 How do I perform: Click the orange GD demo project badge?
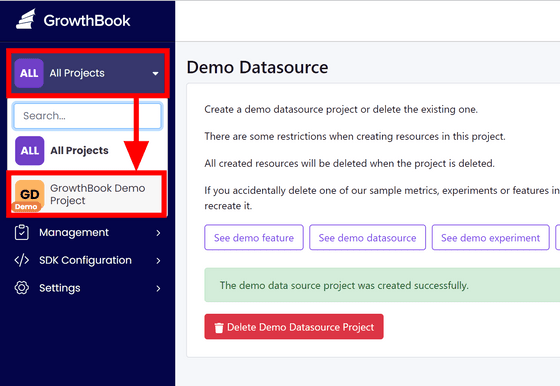point(29,195)
